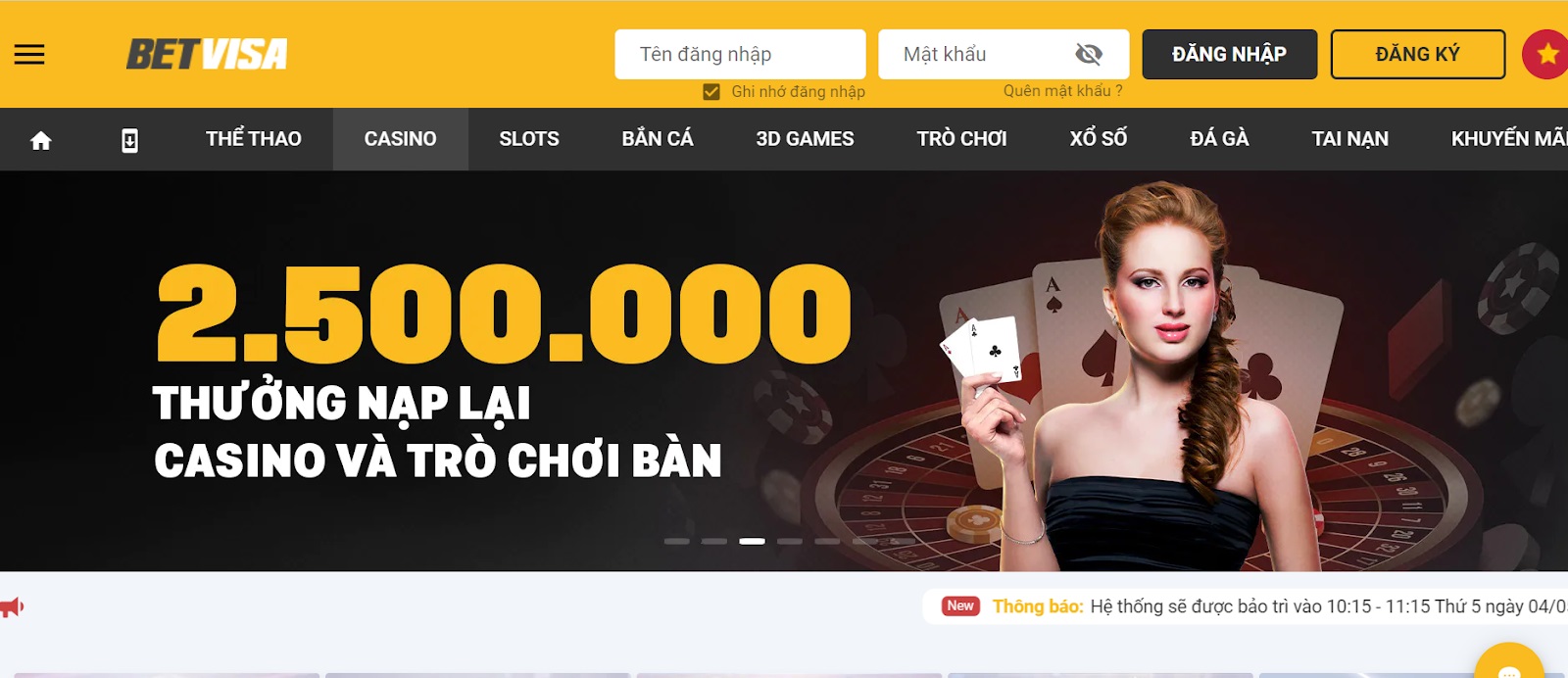
Task: Click the ĐĂNG NHẬP button
Action: pyautogui.click(x=1230, y=54)
